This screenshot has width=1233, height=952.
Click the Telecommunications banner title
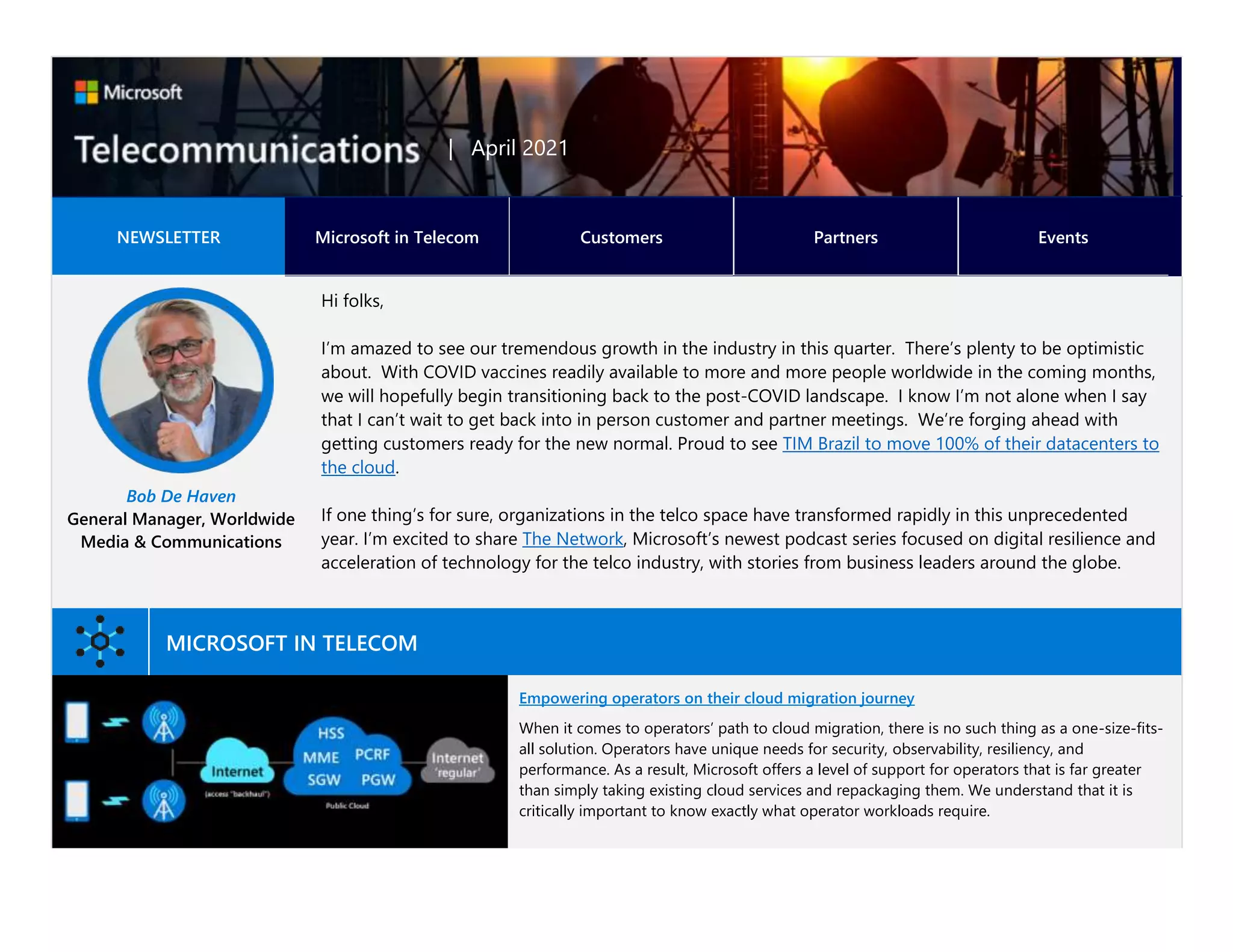(x=247, y=150)
